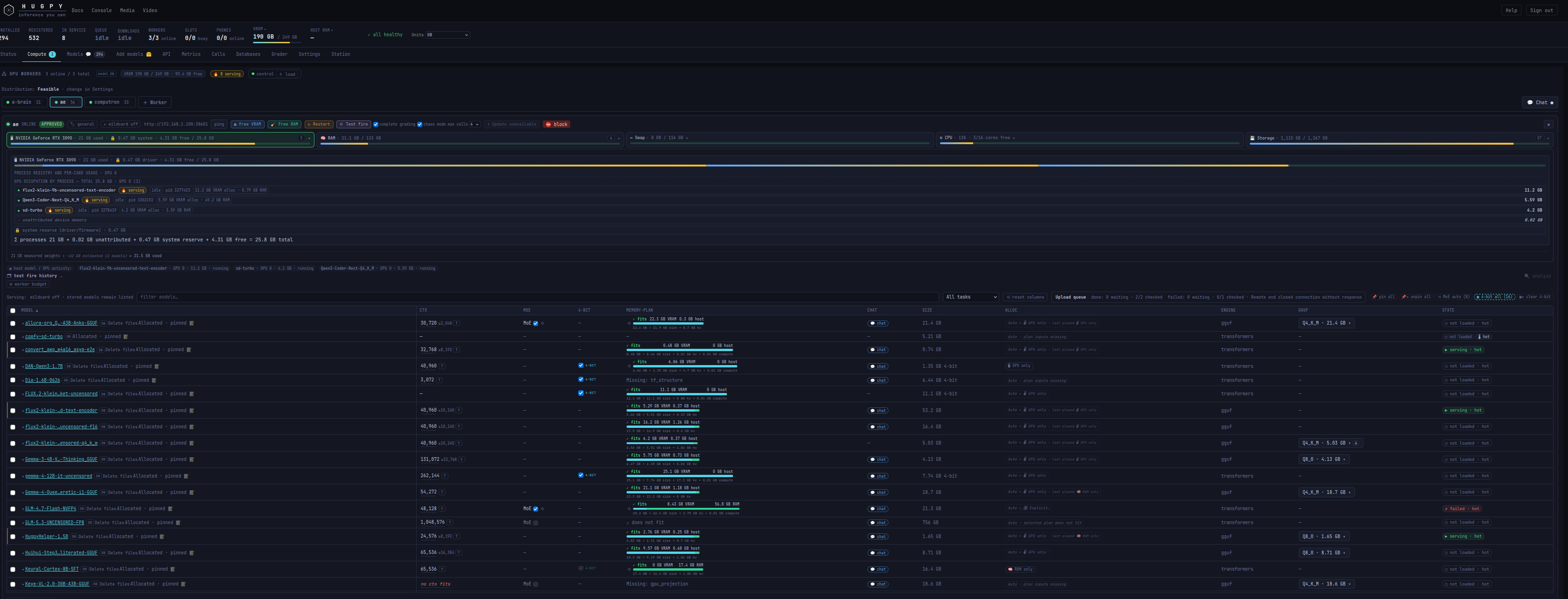Image resolution: width=1568 pixels, height=599 pixels.
Task: Click the Free RAM broom button
Action: [284, 124]
